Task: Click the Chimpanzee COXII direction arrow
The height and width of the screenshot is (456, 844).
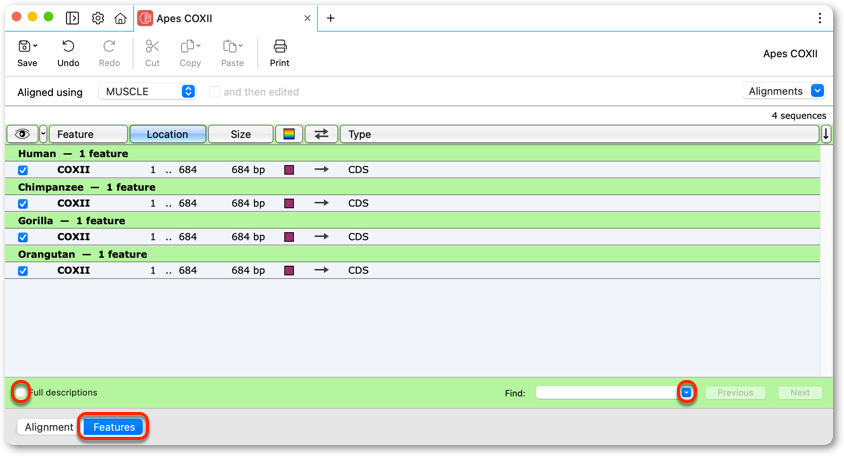Action: (321, 203)
